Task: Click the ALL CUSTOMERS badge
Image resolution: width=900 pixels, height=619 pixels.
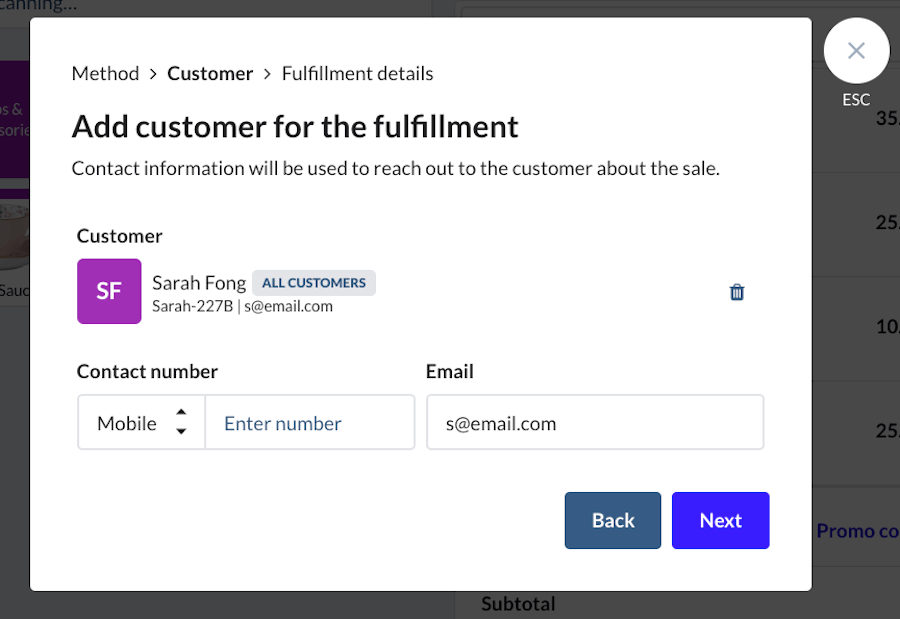Action: 313,283
